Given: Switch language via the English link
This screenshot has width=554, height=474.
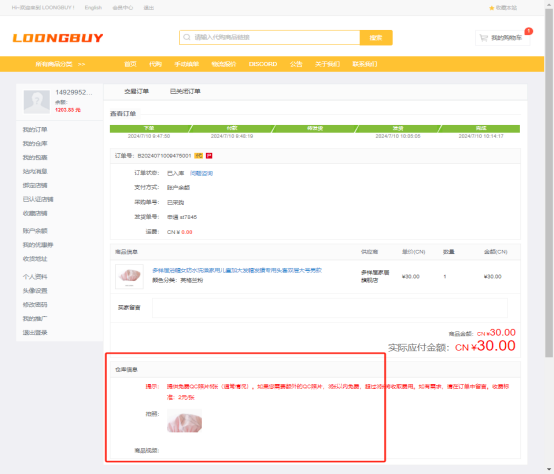Looking at the screenshot, I should [x=93, y=8].
